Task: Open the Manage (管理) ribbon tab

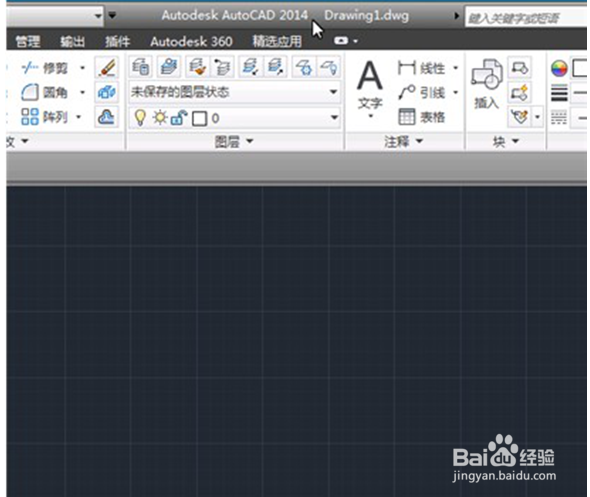Action: coord(27,41)
